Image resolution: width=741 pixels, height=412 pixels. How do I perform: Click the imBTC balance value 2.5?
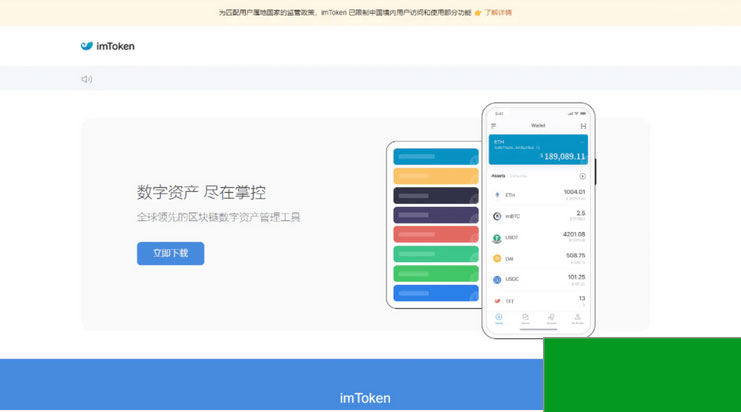[581, 213]
